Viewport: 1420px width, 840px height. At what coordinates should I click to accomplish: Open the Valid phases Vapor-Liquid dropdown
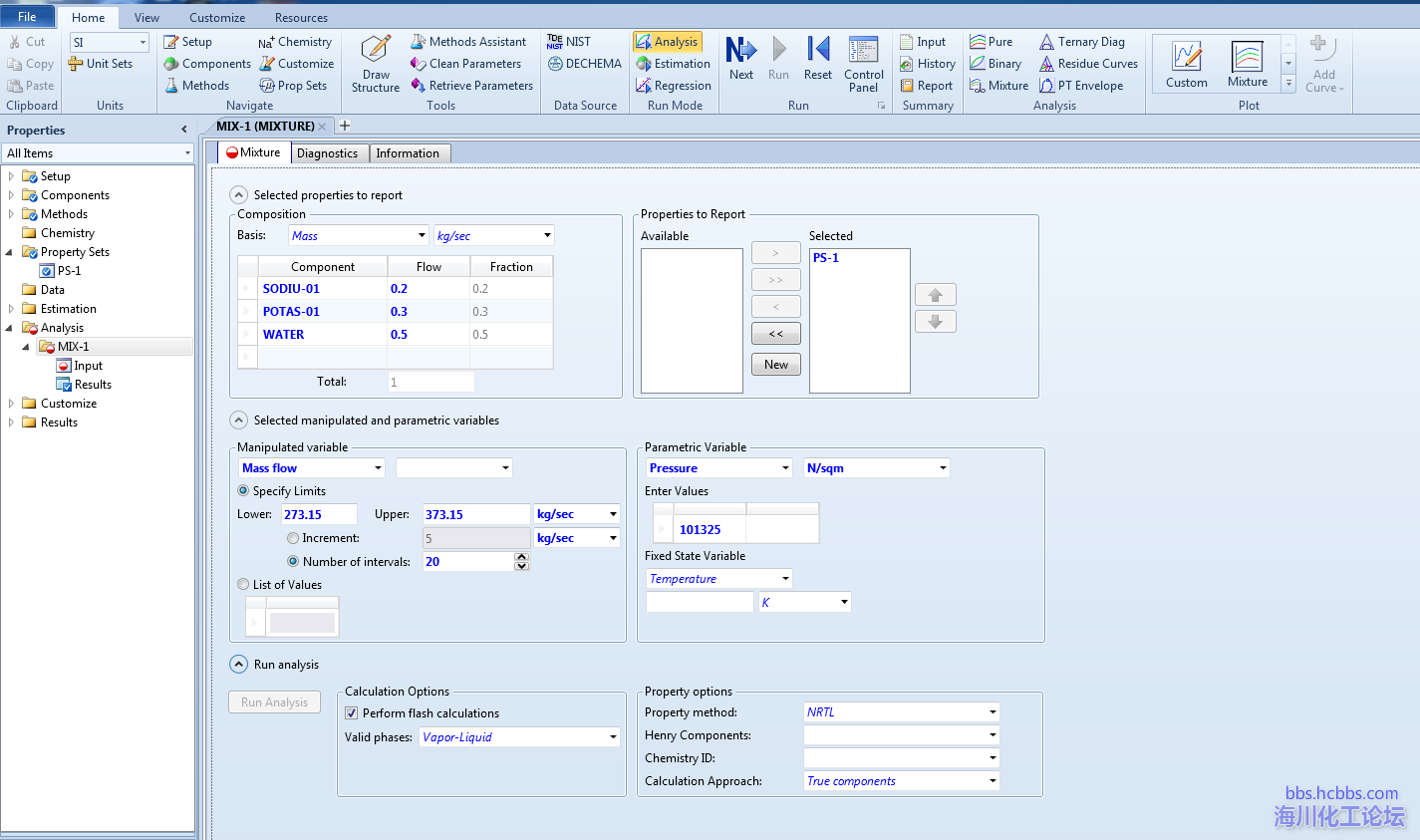click(519, 737)
